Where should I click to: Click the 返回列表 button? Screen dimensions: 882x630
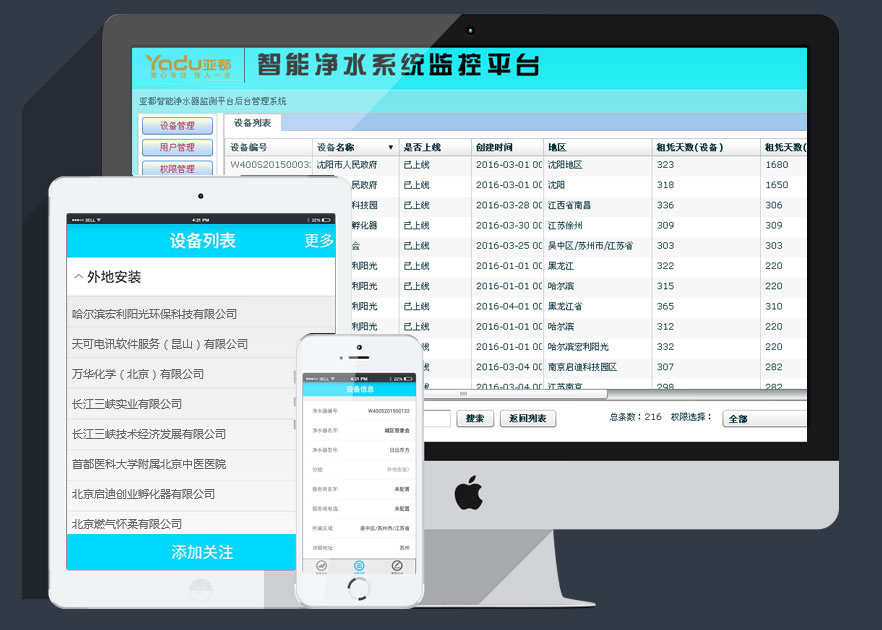pyautogui.click(x=527, y=419)
